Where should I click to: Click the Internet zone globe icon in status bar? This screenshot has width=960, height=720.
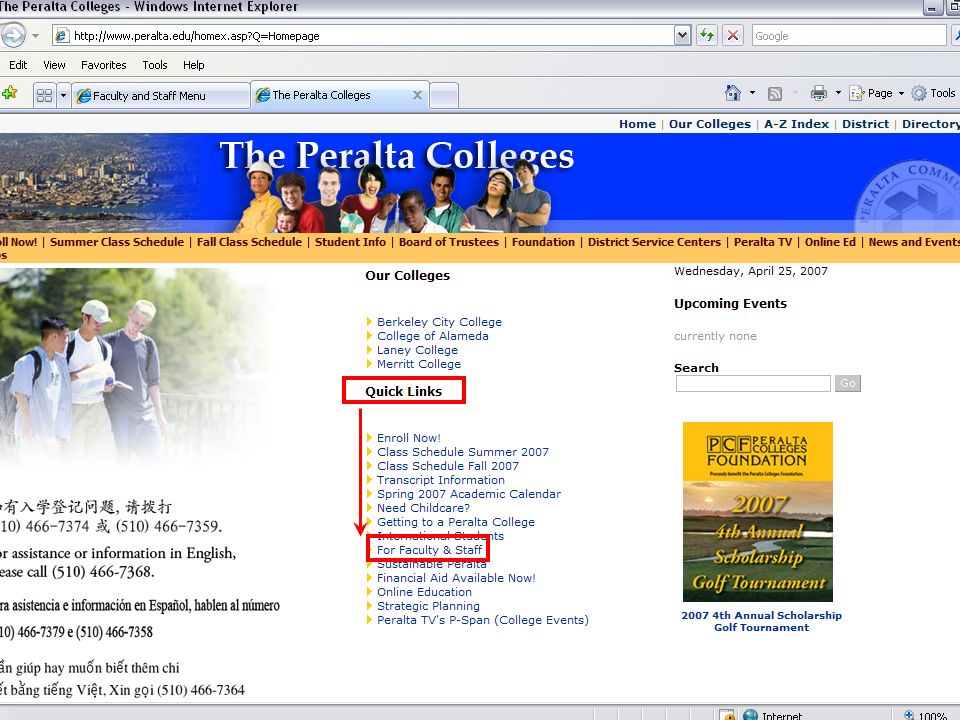point(750,715)
